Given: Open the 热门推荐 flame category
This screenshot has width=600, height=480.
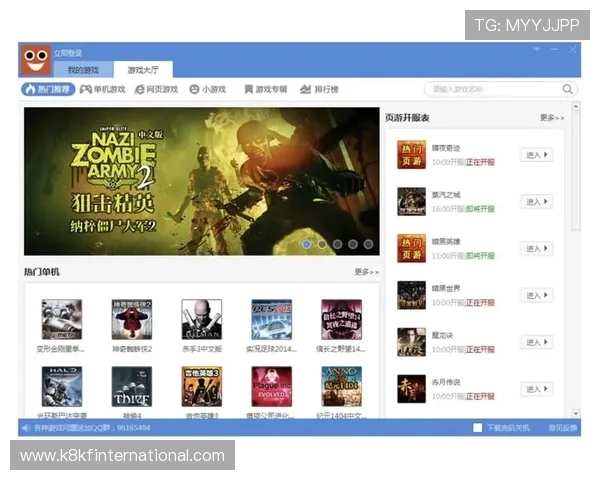Looking at the screenshot, I should 48,89.
